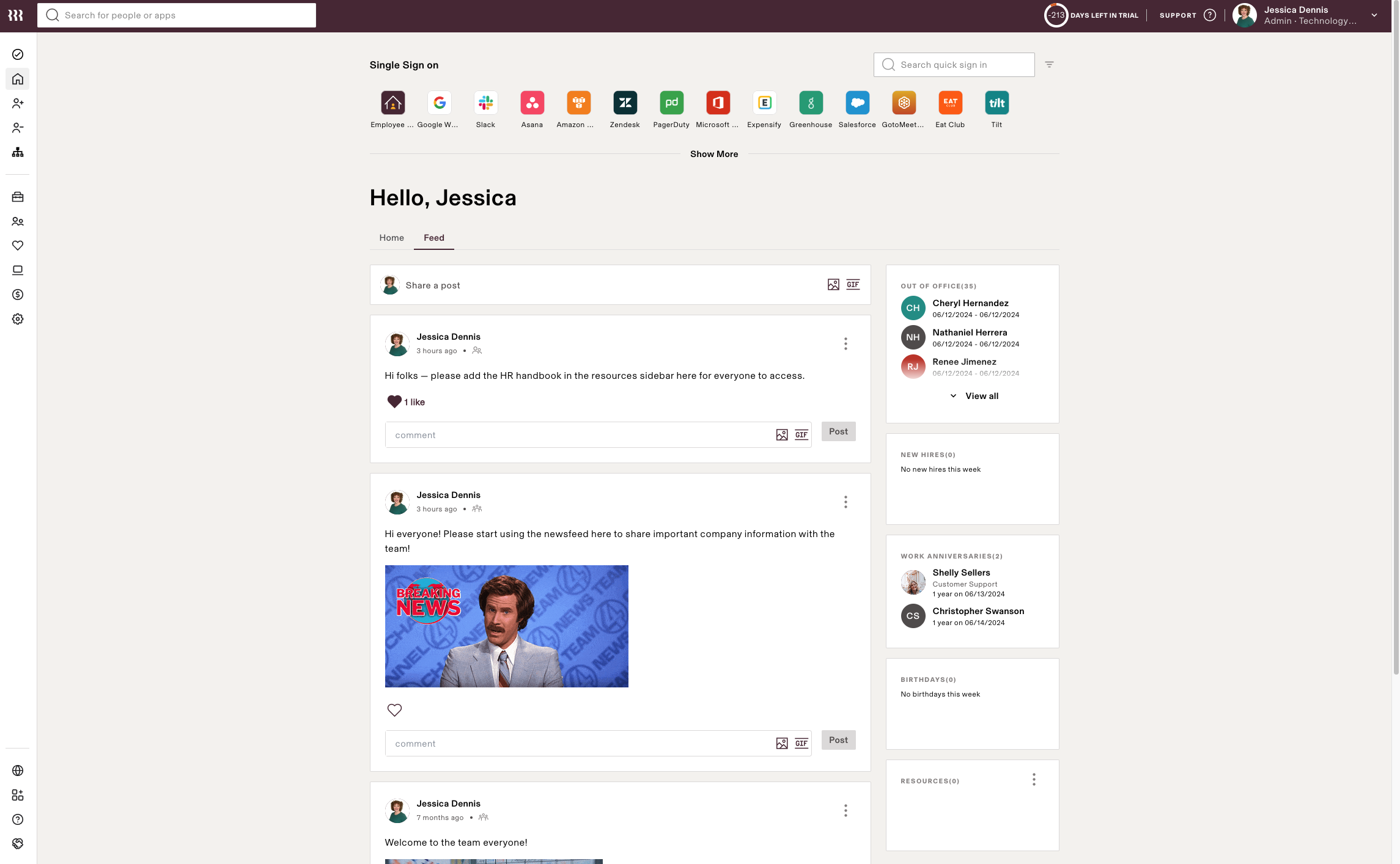The image size is (1400, 864).
Task: Open the add apps grid sidebar icon
Action: coord(18,795)
